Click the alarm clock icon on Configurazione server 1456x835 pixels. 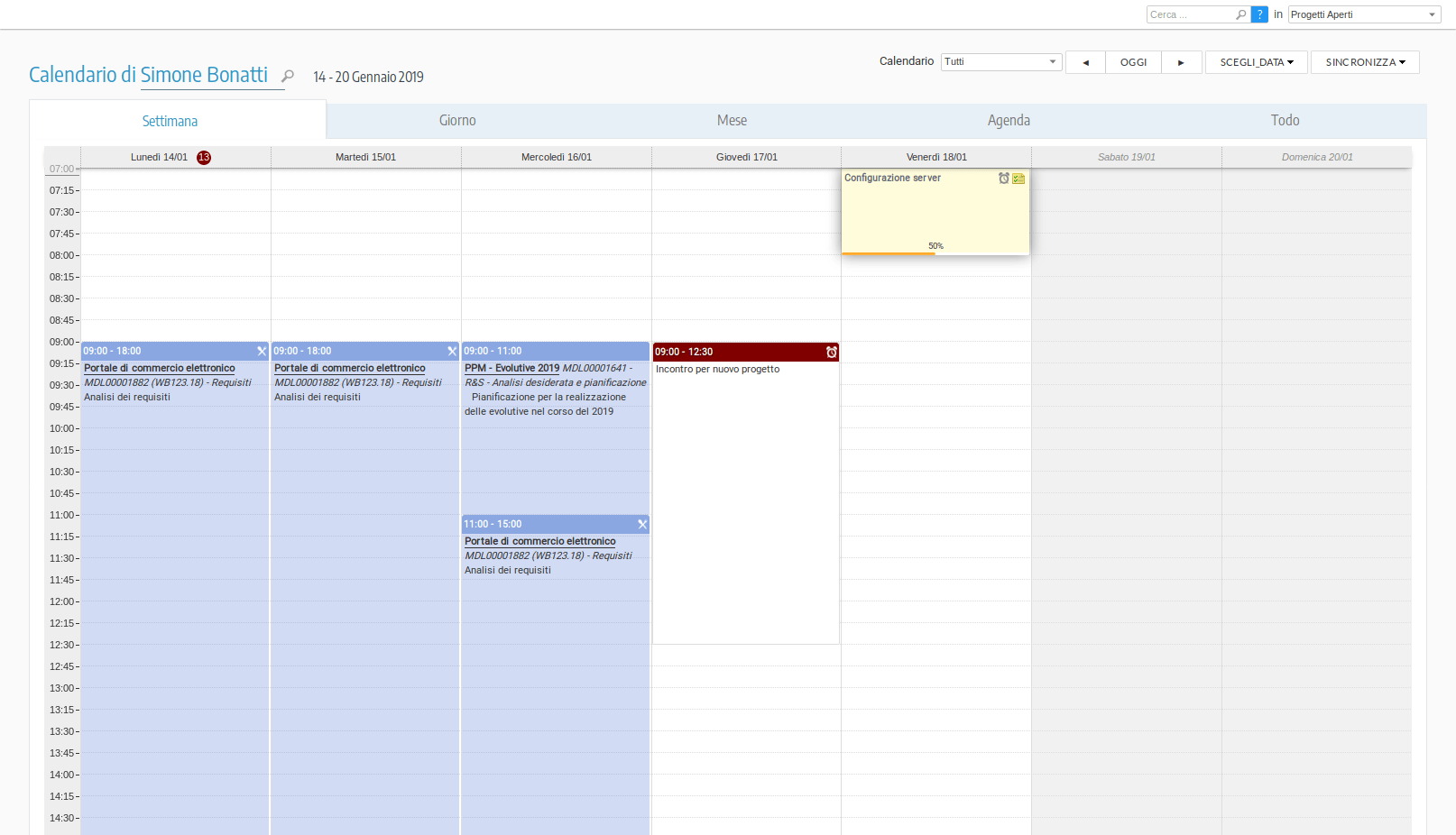click(1003, 179)
